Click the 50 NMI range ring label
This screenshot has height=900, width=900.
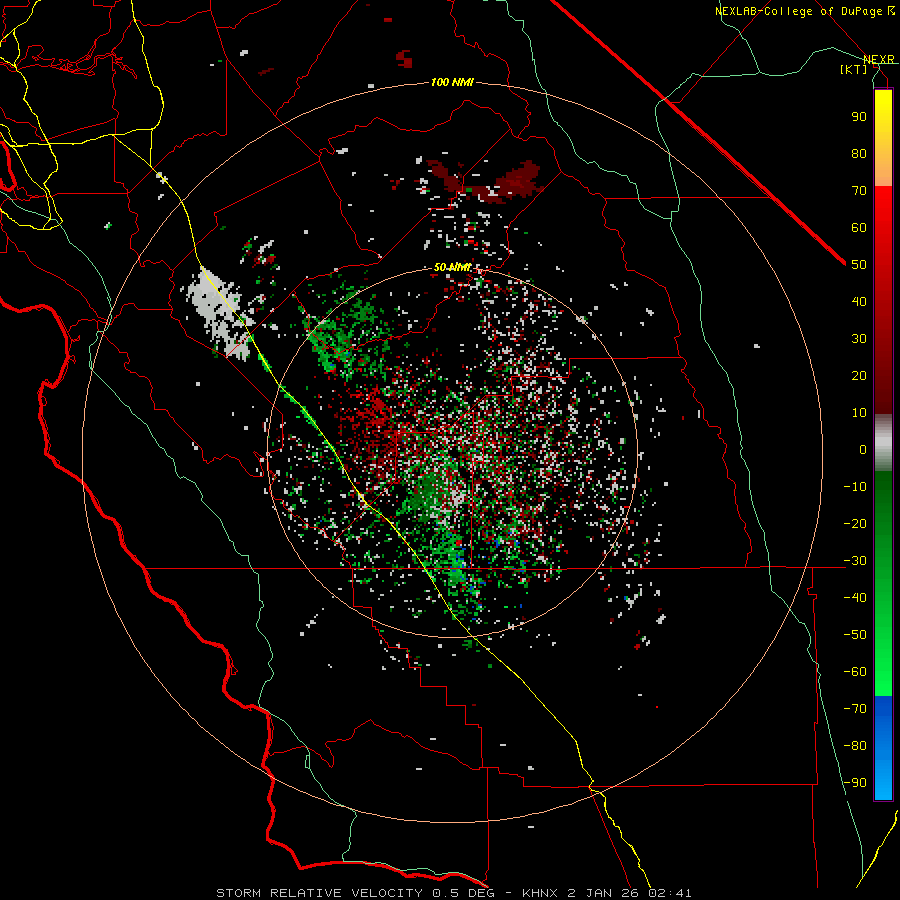pos(452,267)
